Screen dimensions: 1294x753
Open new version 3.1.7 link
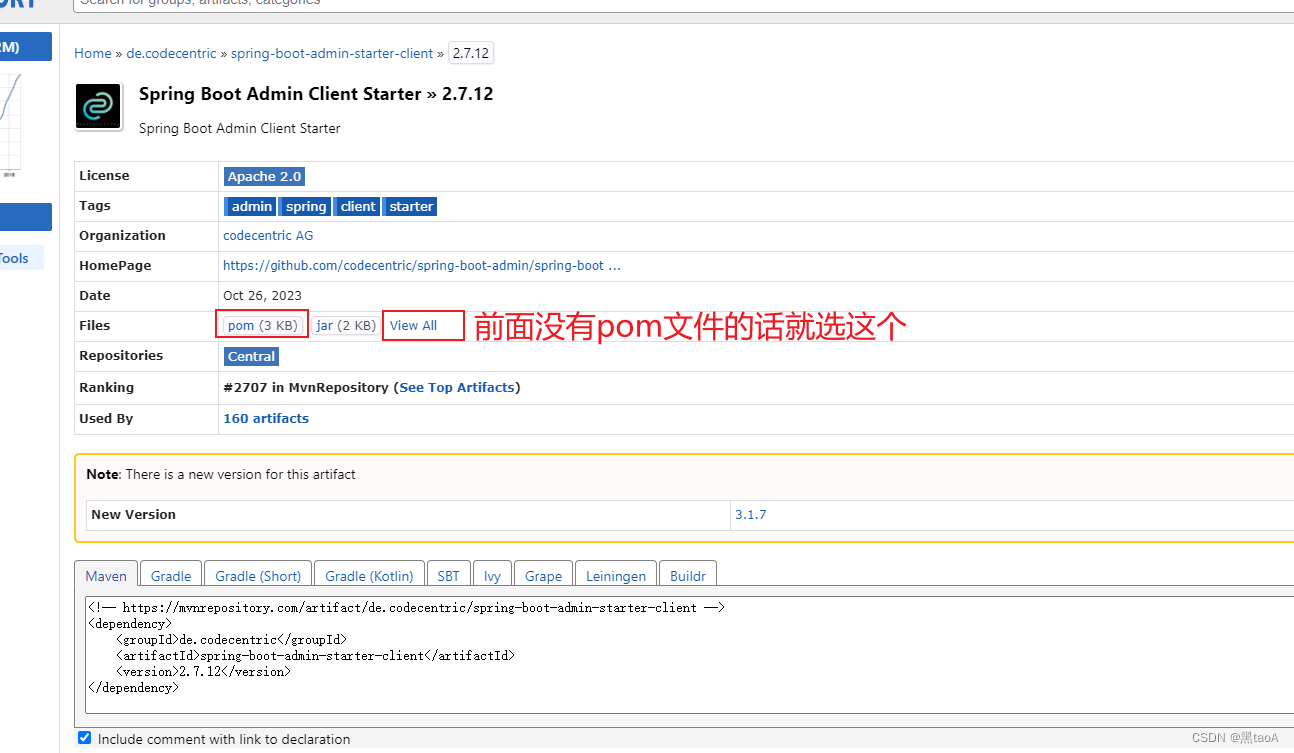(751, 515)
